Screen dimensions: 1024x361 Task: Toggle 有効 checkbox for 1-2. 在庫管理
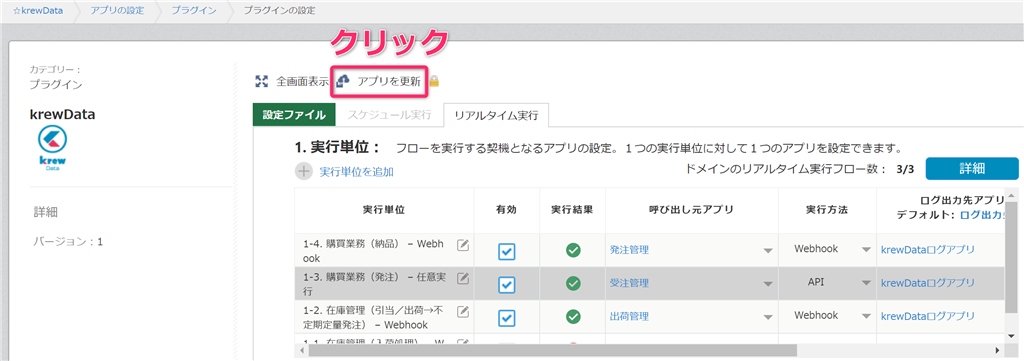(507, 318)
